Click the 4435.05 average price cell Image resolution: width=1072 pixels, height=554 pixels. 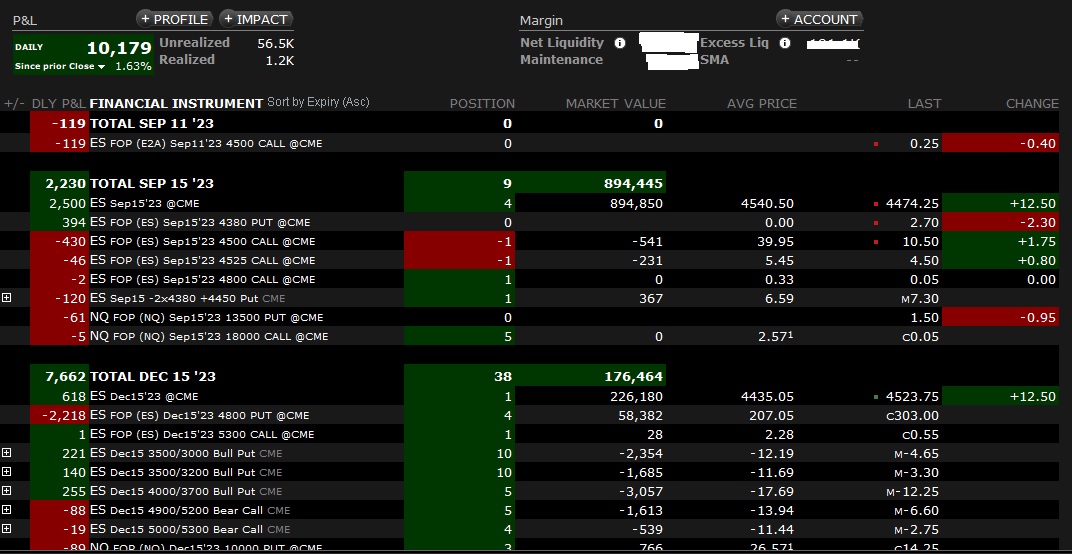(768, 396)
